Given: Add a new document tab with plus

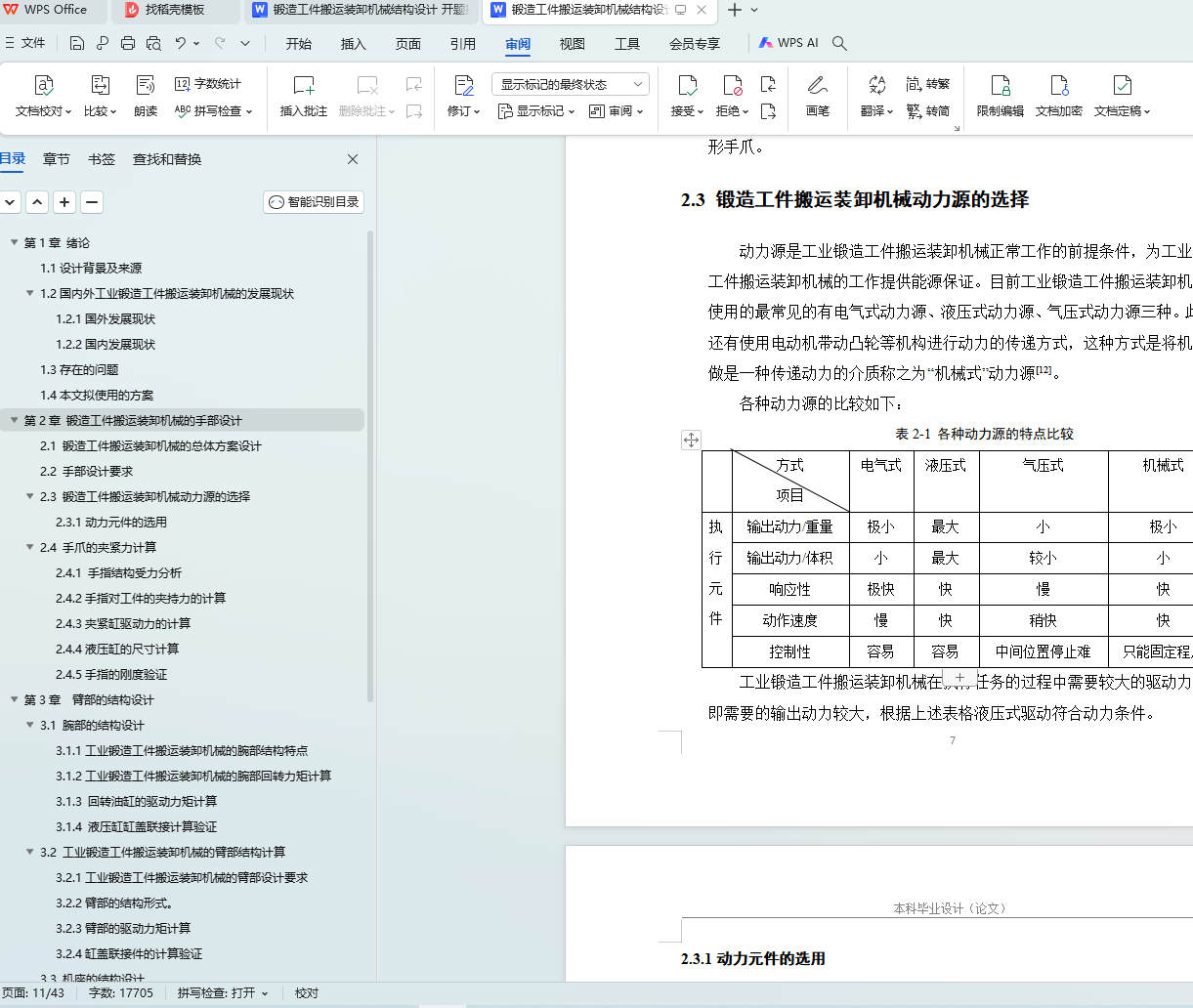Looking at the screenshot, I should click(735, 10).
